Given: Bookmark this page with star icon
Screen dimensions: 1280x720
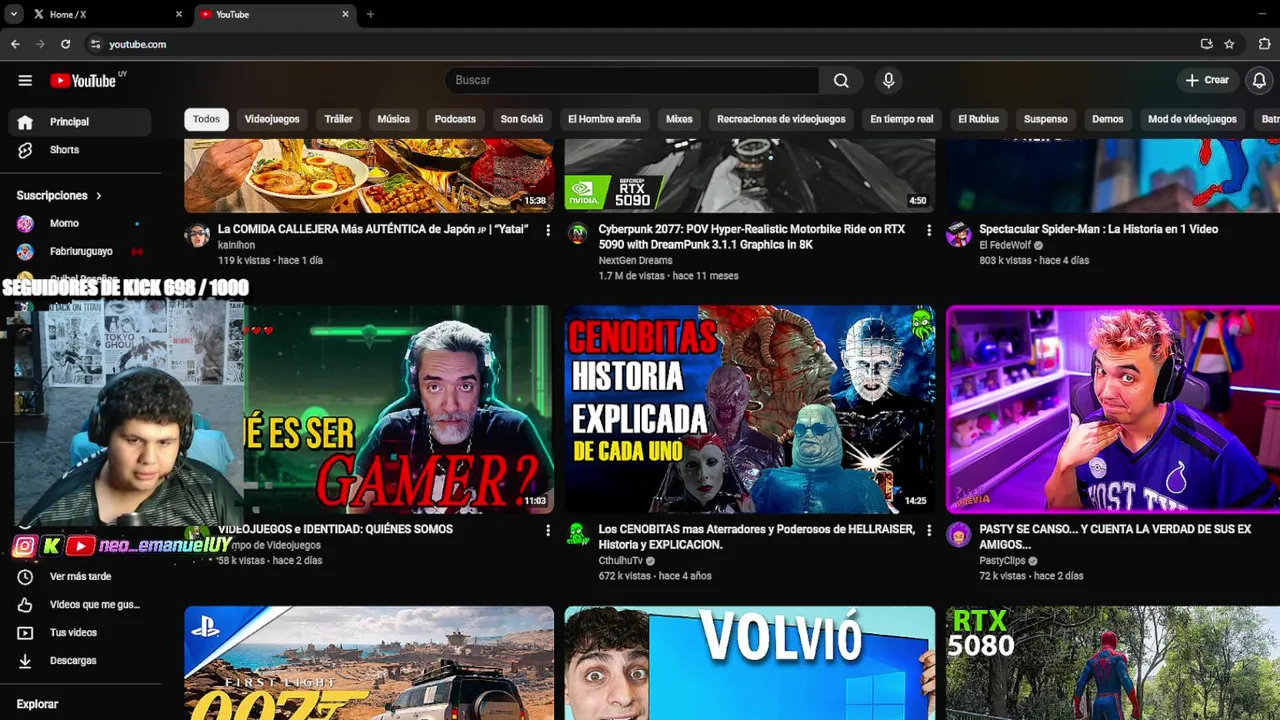Looking at the screenshot, I should coord(1229,44).
